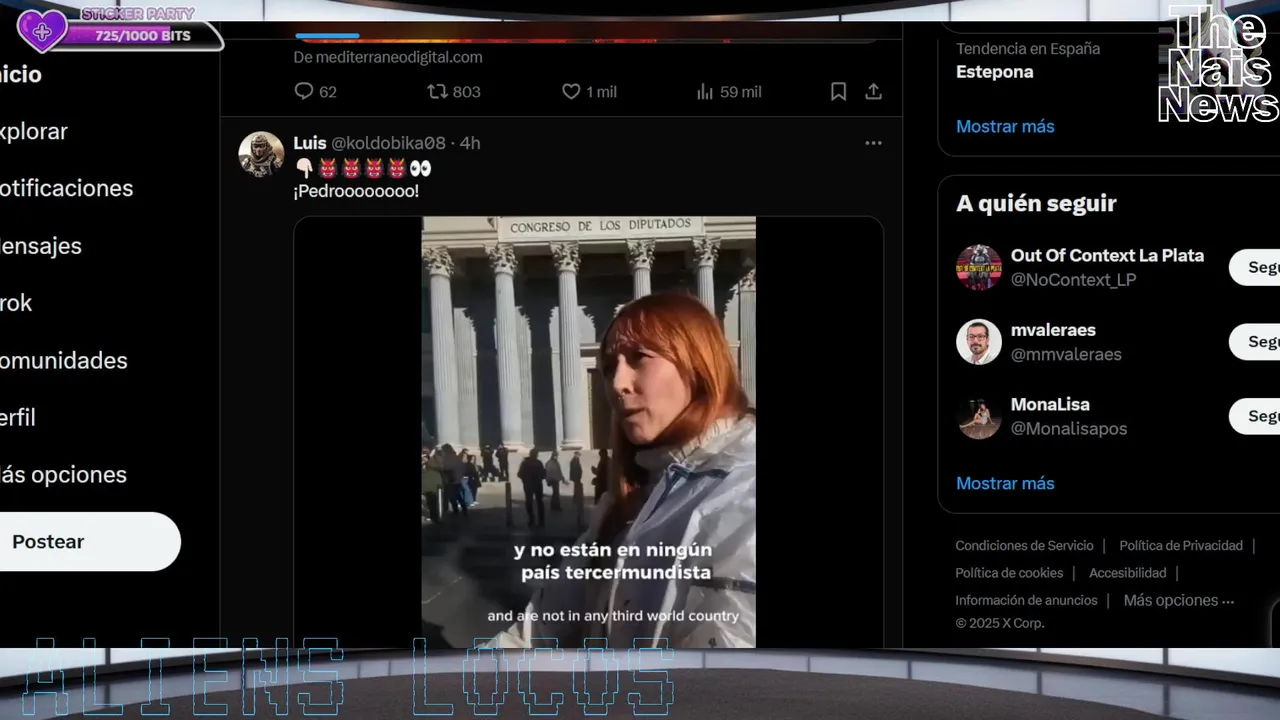Open Política de Privacidad link

[x=1181, y=545]
